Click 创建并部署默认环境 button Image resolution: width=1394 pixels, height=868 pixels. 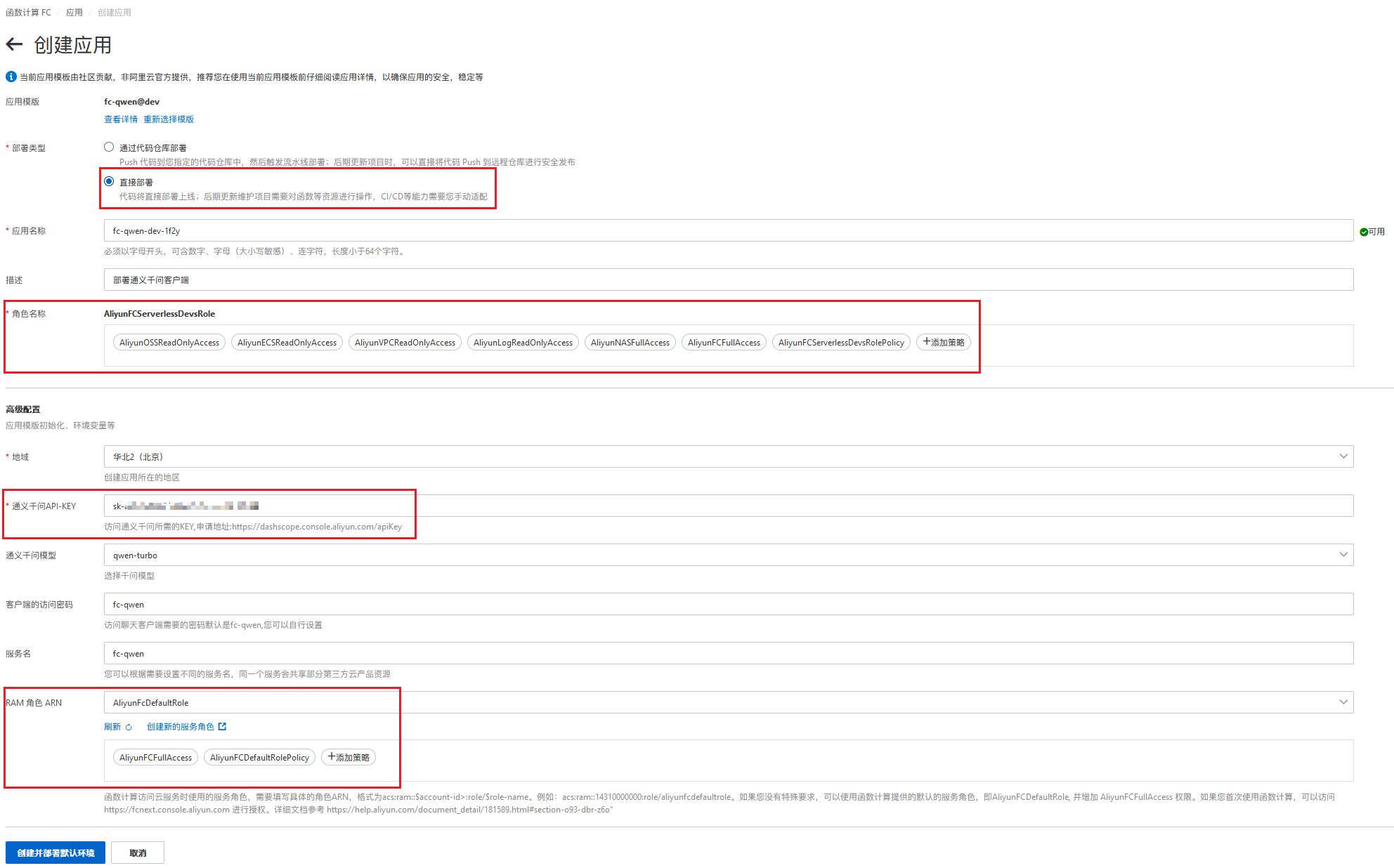click(x=56, y=853)
